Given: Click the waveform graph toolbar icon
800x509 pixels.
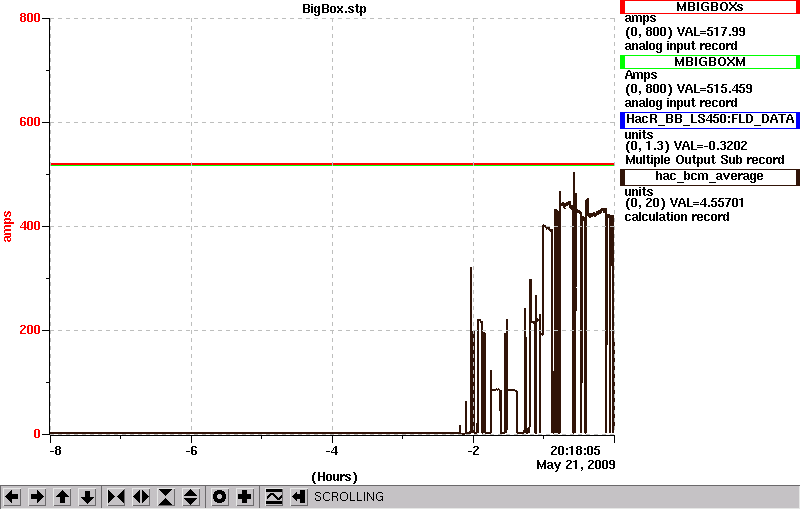Looking at the screenshot, I should (274, 497).
